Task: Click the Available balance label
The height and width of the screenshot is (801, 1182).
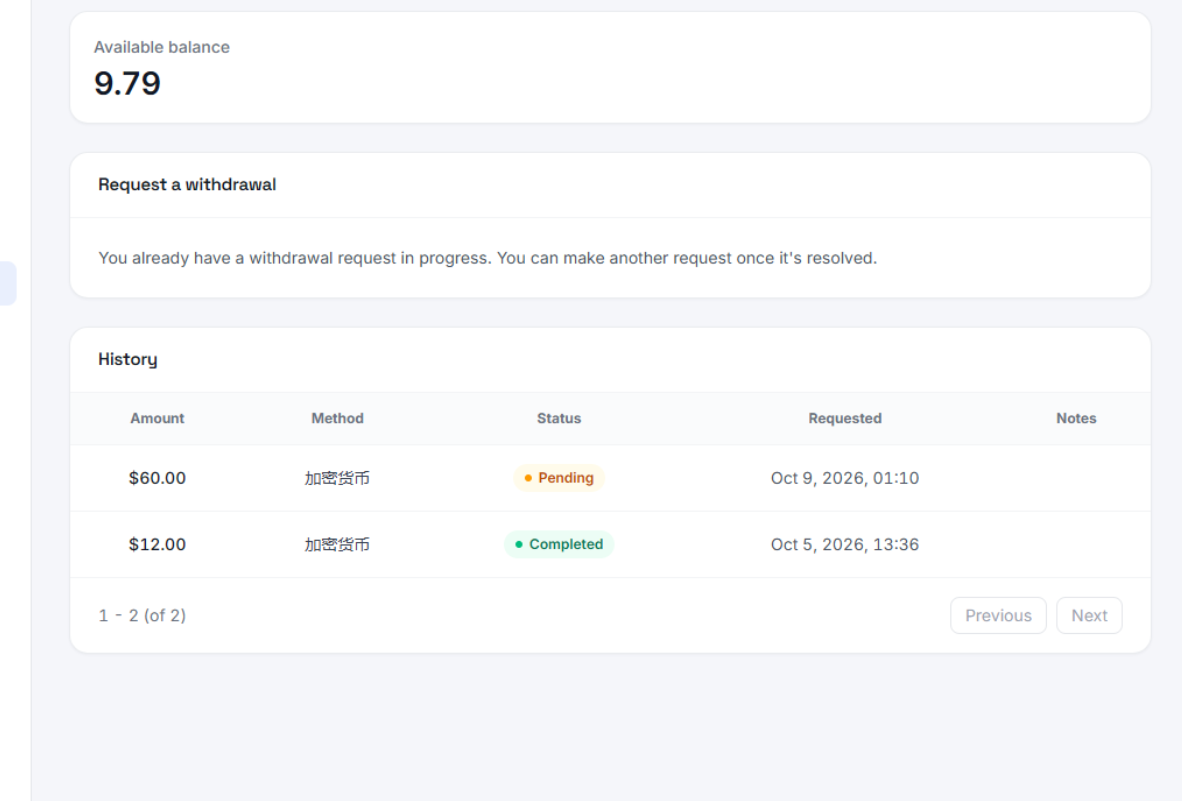Action: click(161, 47)
